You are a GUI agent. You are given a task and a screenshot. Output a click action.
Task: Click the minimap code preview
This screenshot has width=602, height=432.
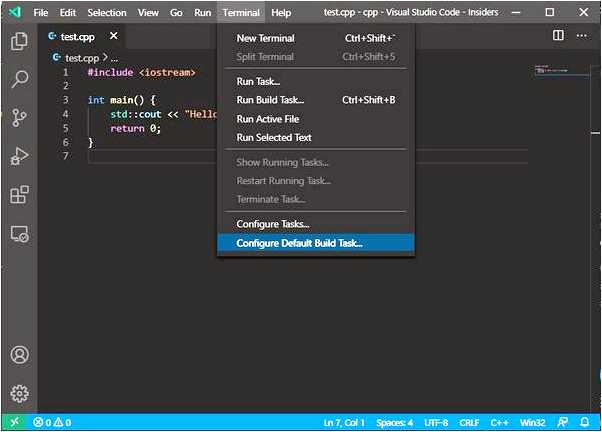551,70
